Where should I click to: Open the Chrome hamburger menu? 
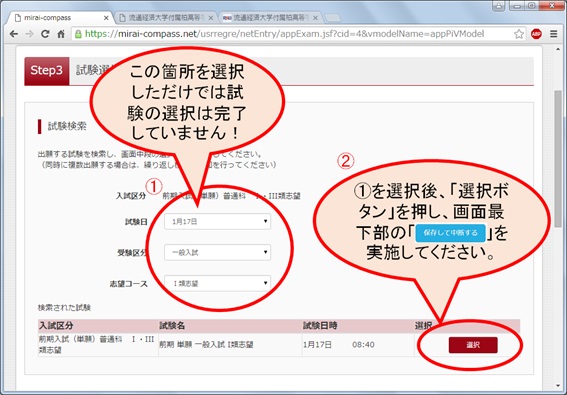click(554, 34)
